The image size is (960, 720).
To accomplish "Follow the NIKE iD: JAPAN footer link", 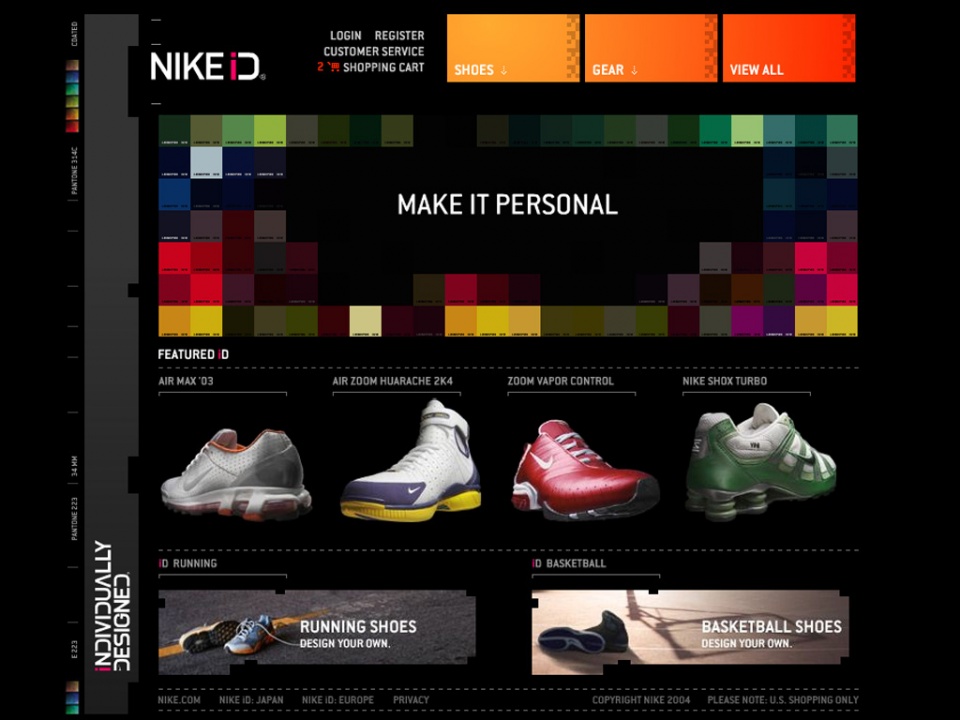I will click(251, 700).
